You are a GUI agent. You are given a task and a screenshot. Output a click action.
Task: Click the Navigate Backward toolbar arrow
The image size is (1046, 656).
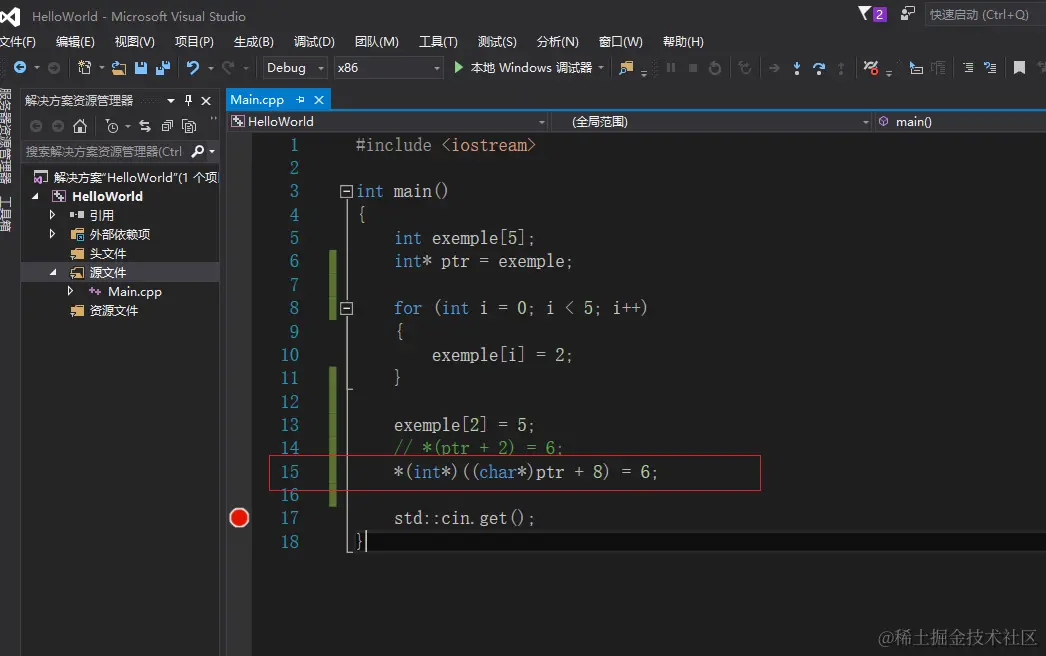click(x=20, y=67)
